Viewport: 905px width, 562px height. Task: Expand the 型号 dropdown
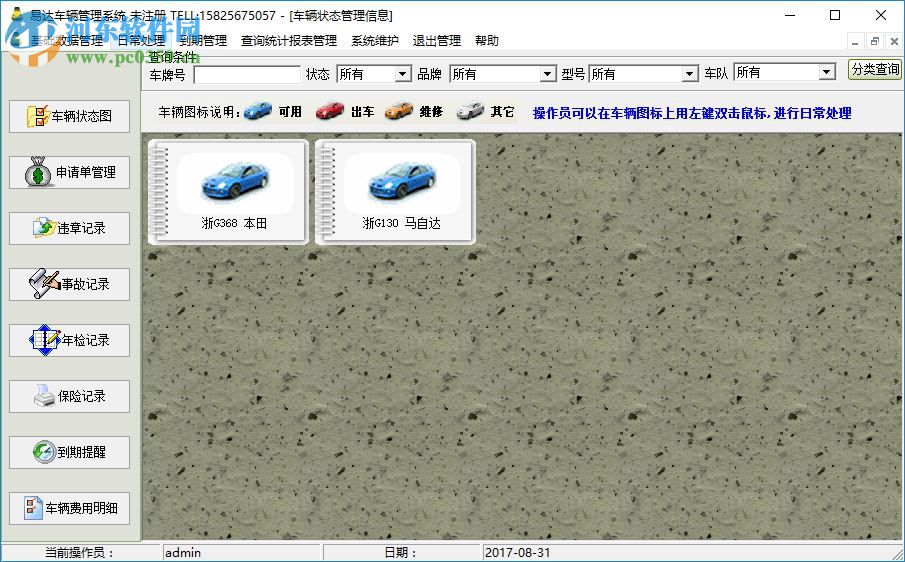point(689,74)
